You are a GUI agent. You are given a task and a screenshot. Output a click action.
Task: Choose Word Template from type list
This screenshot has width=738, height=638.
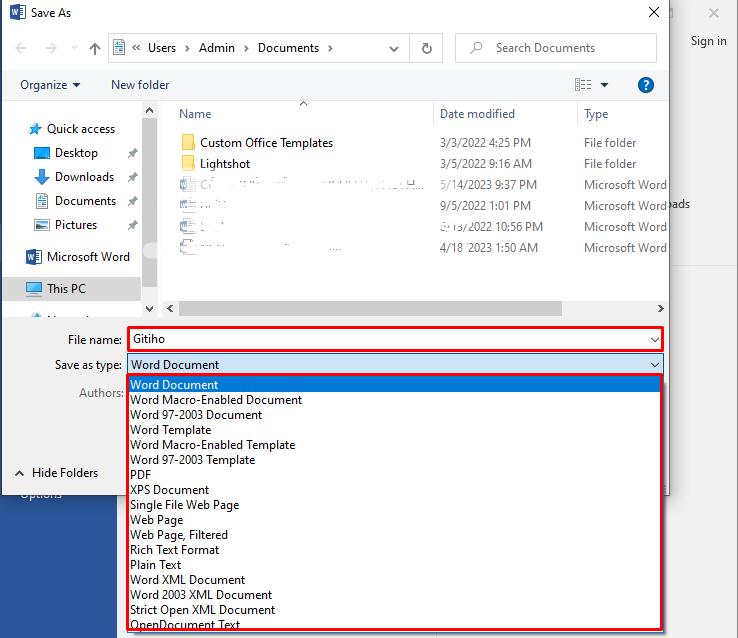click(395, 430)
